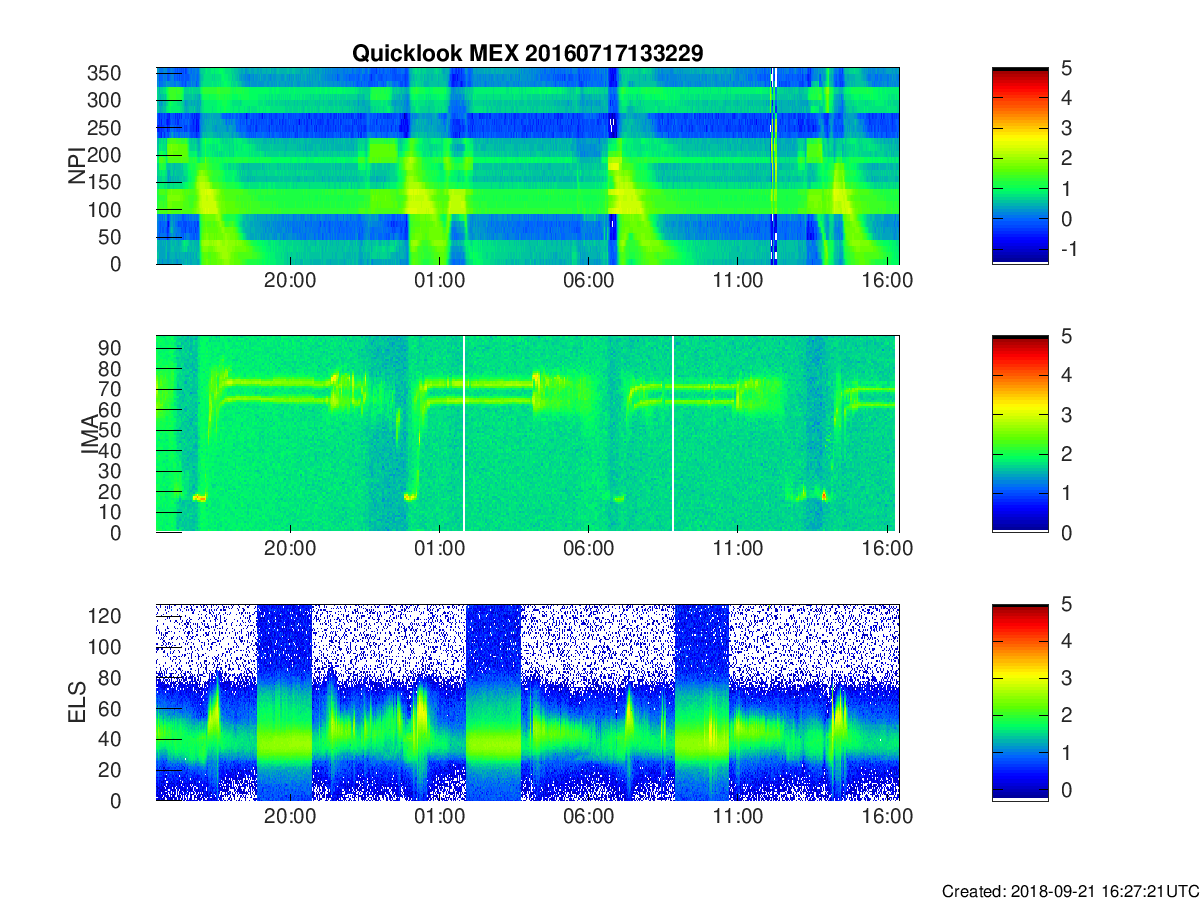
Task: Click the 20:00 label under NPI plot
Action: pyautogui.click(x=290, y=282)
